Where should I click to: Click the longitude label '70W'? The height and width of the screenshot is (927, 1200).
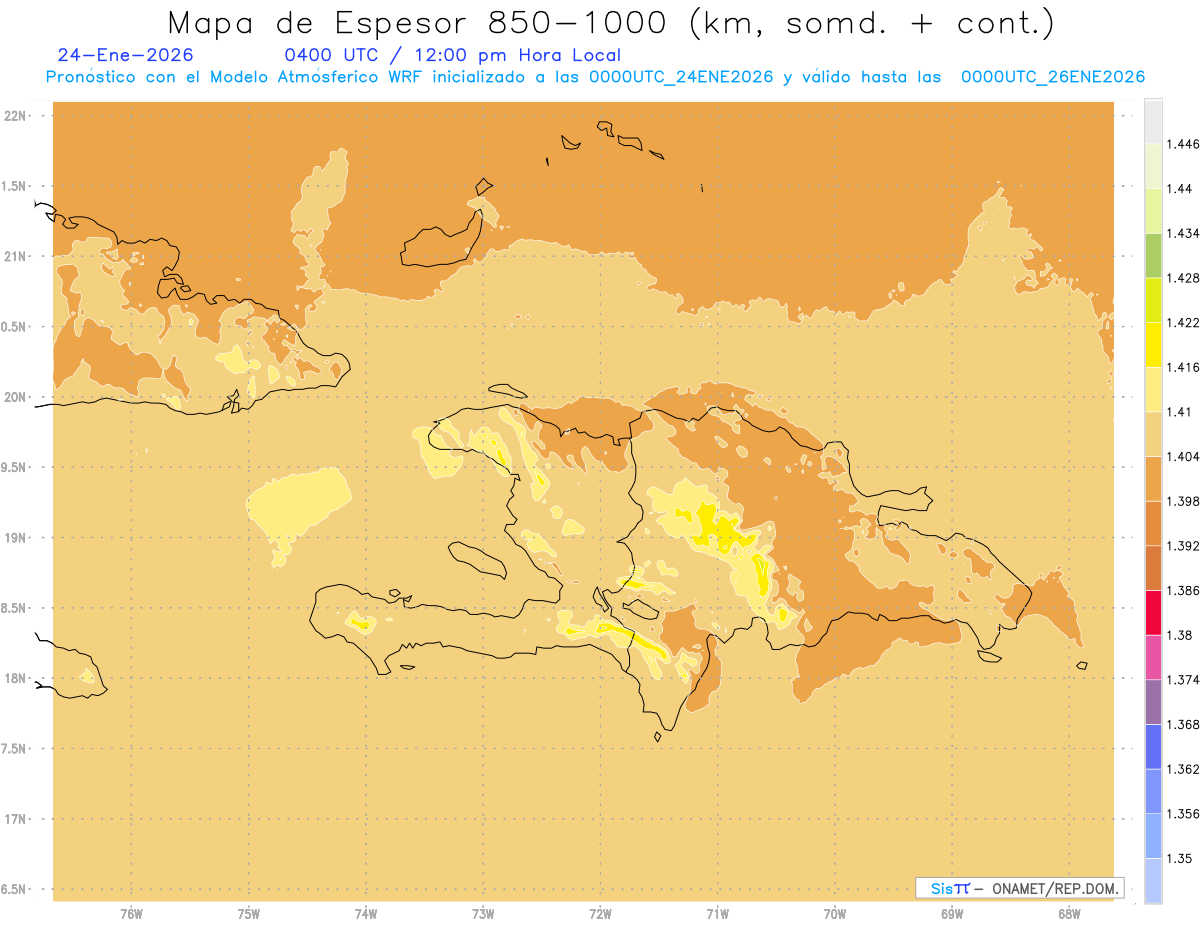coord(835,913)
